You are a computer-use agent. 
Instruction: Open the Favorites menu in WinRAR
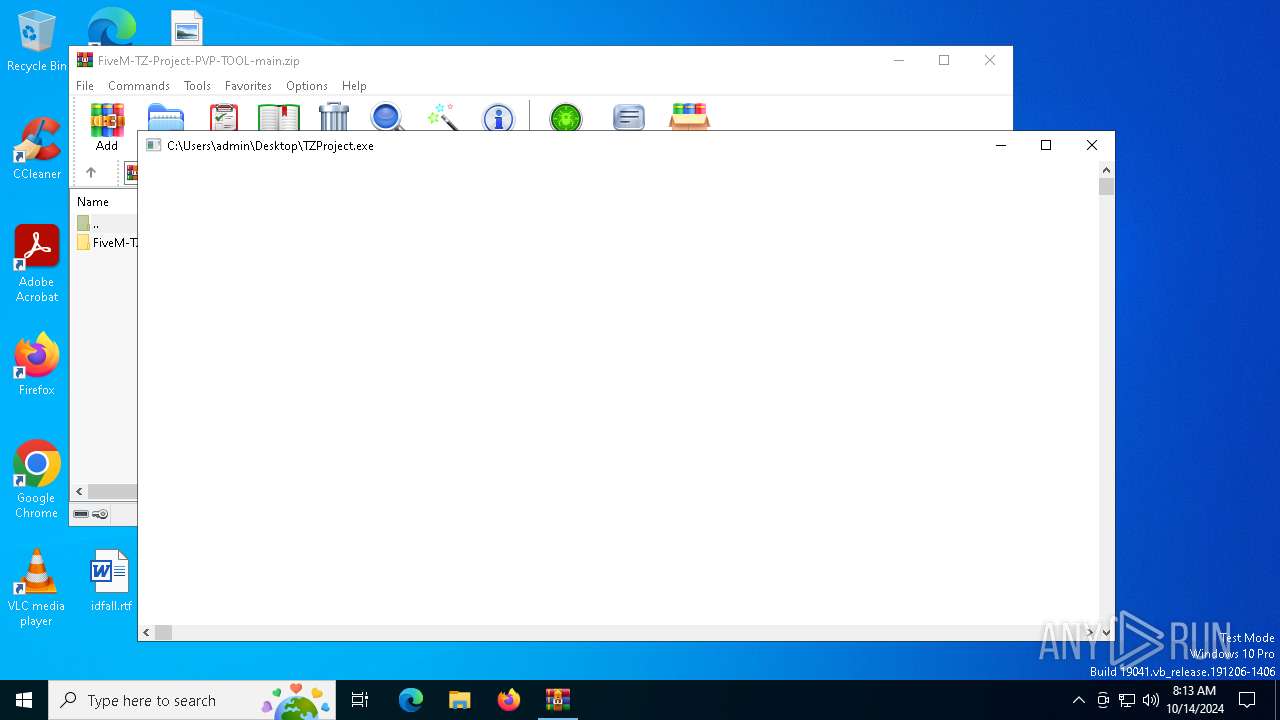tap(248, 86)
